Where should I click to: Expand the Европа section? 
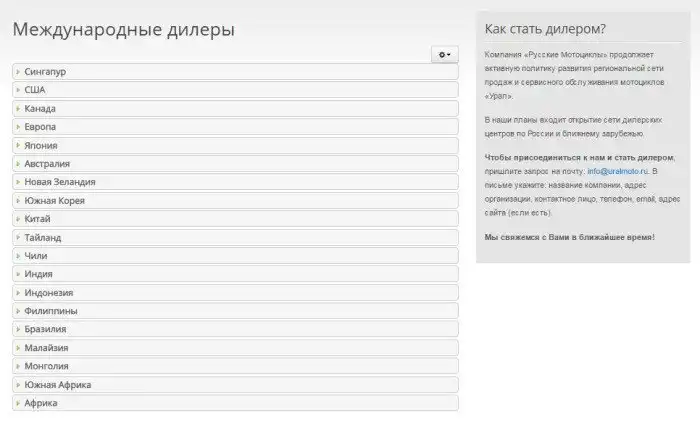click(40, 127)
